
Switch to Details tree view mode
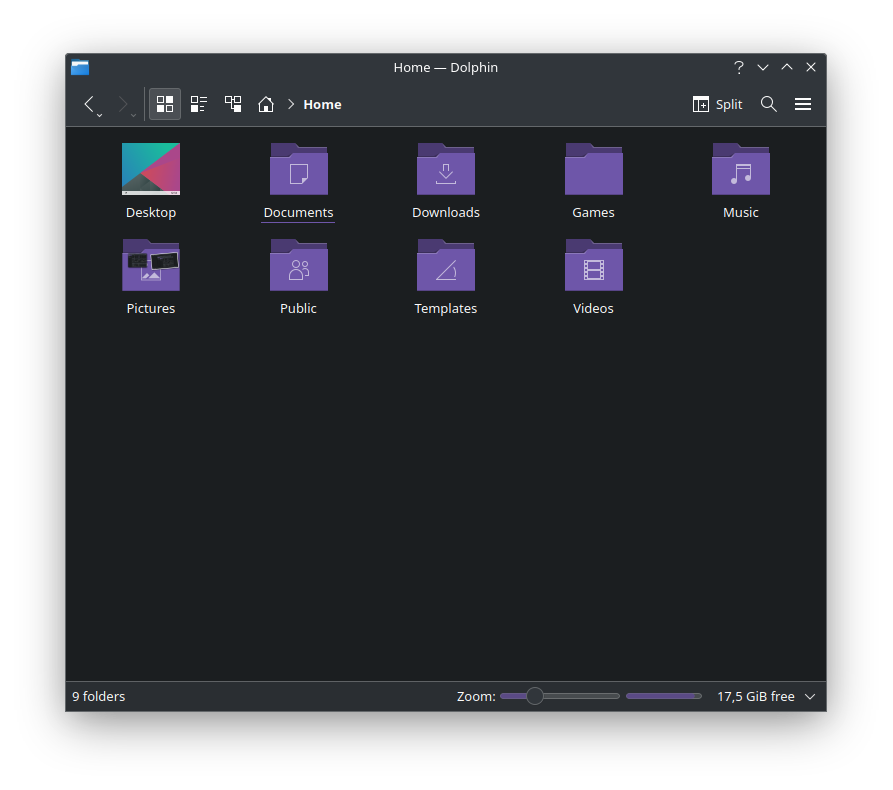tap(233, 104)
